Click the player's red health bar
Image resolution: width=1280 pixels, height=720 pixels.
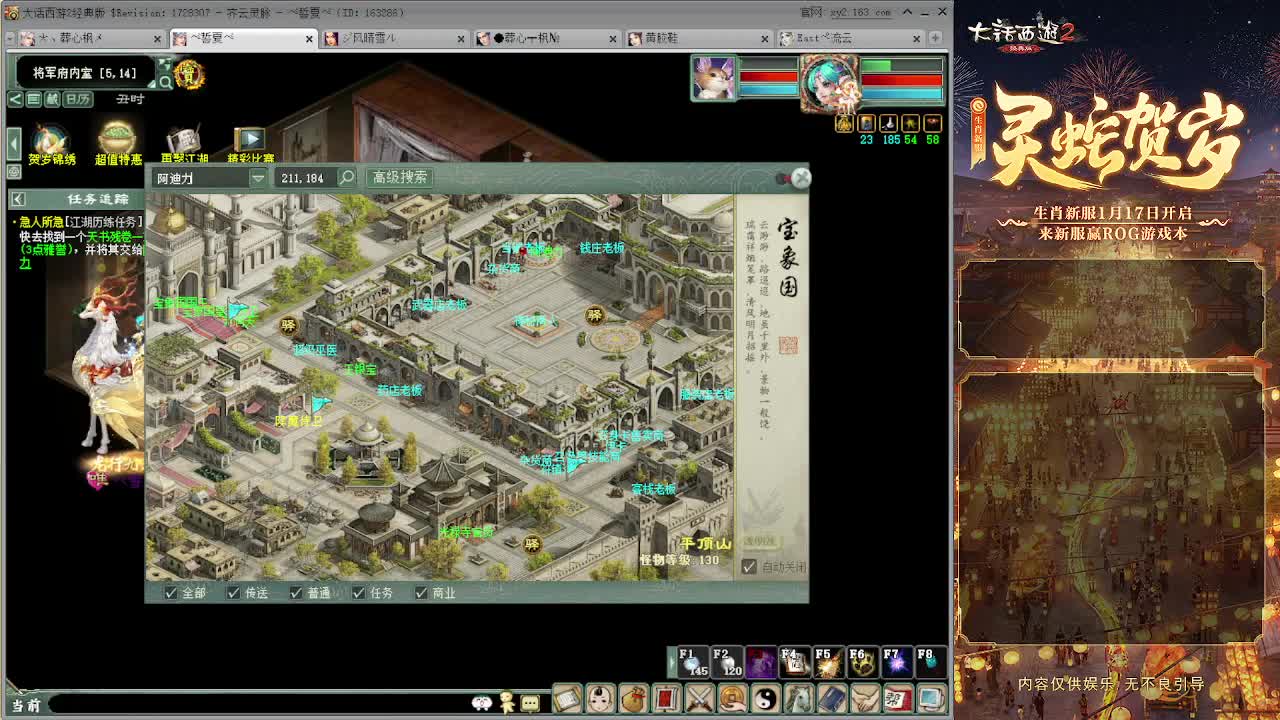tap(902, 80)
